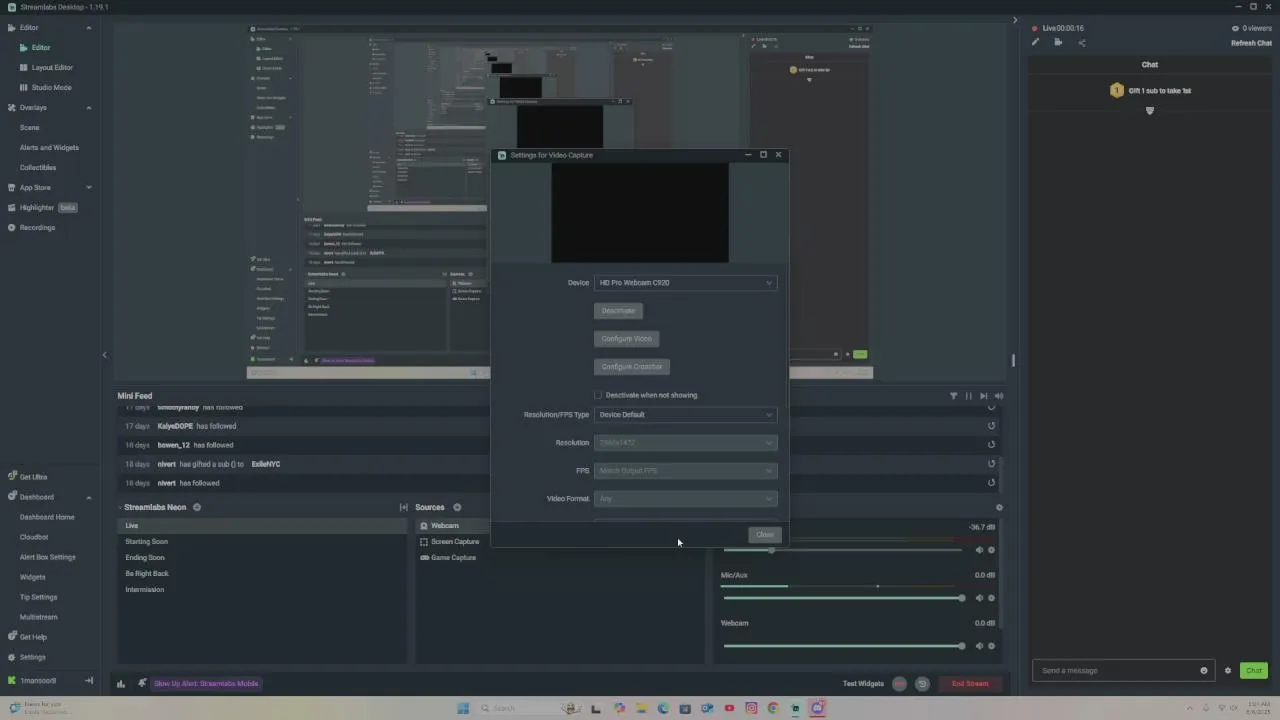Select the Game Capture source

point(455,558)
